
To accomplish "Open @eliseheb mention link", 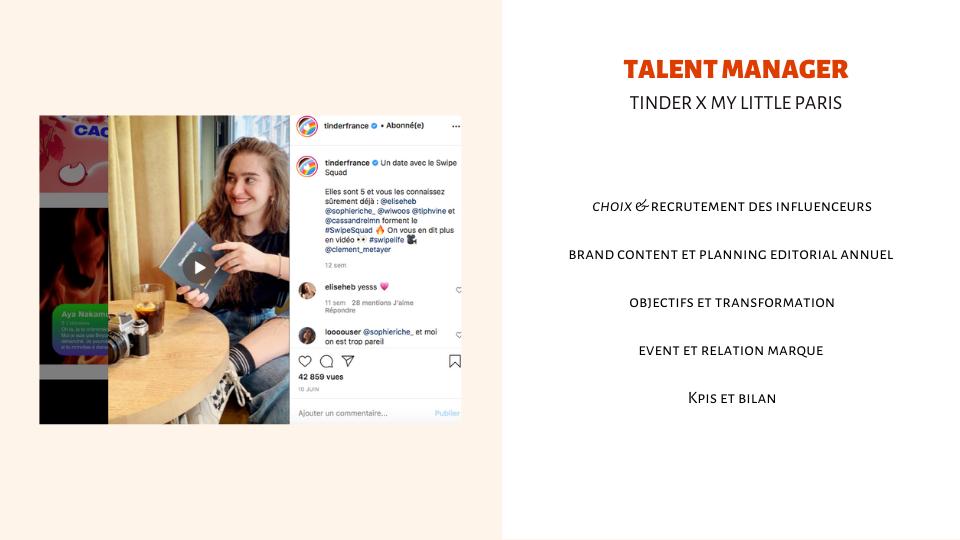I will point(398,201).
